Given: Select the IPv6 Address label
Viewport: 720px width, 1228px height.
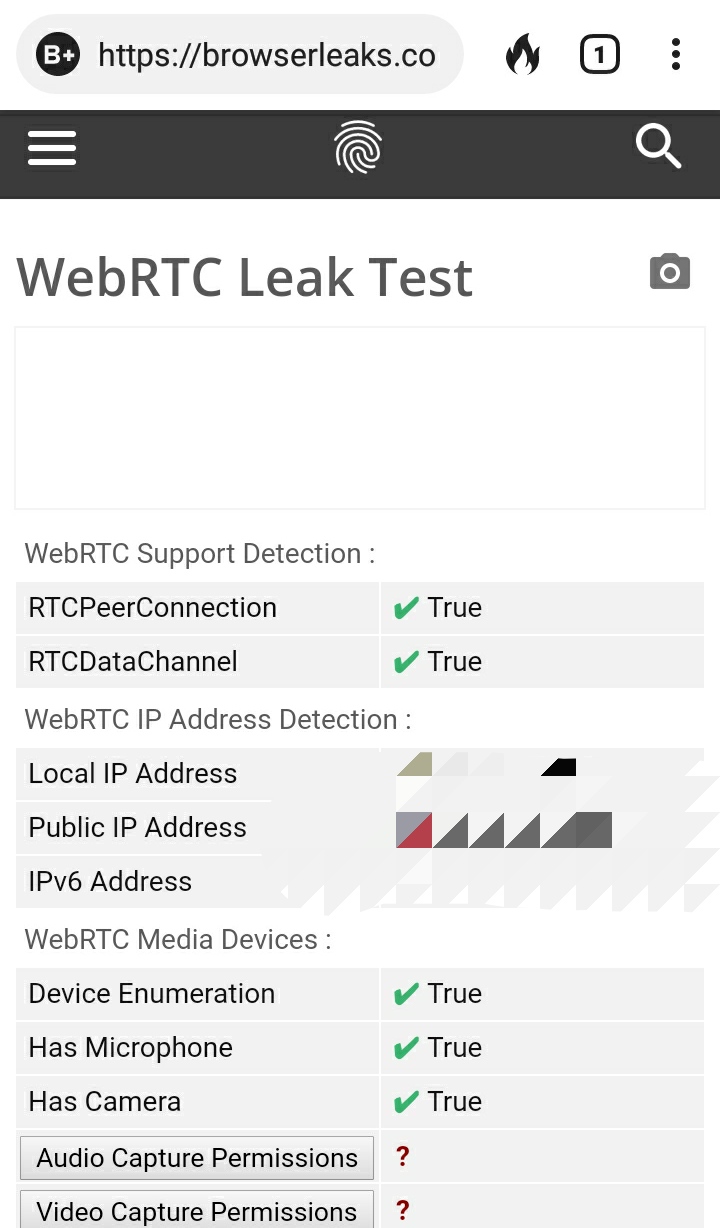Looking at the screenshot, I should tap(110, 881).
